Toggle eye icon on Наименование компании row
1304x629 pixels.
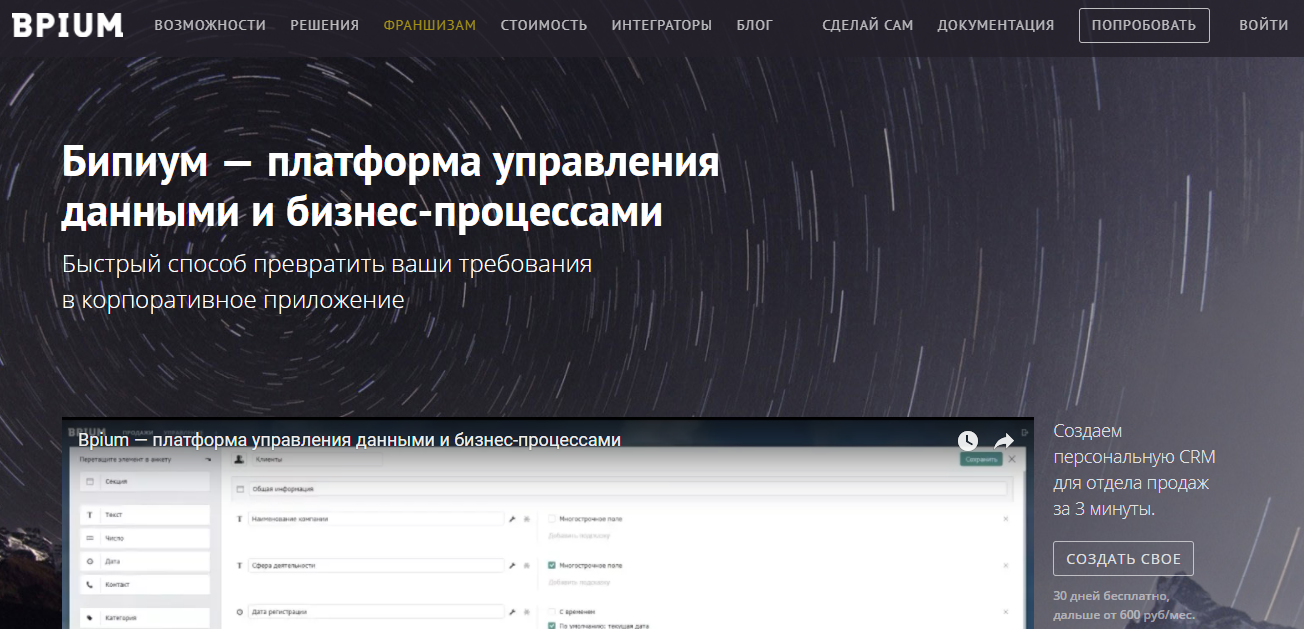coord(527,519)
